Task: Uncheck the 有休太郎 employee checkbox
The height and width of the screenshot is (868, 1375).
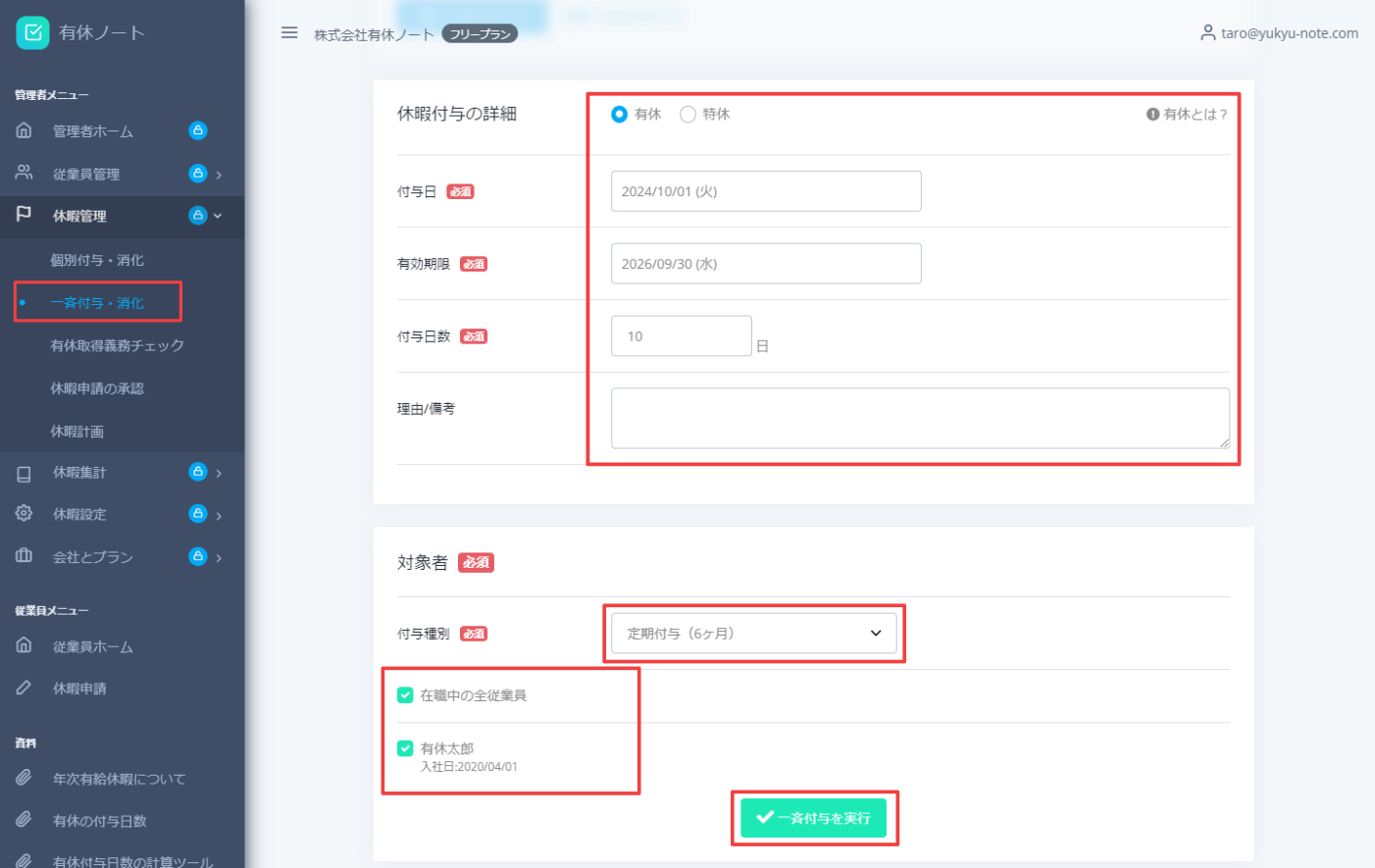Action: (405, 748)
